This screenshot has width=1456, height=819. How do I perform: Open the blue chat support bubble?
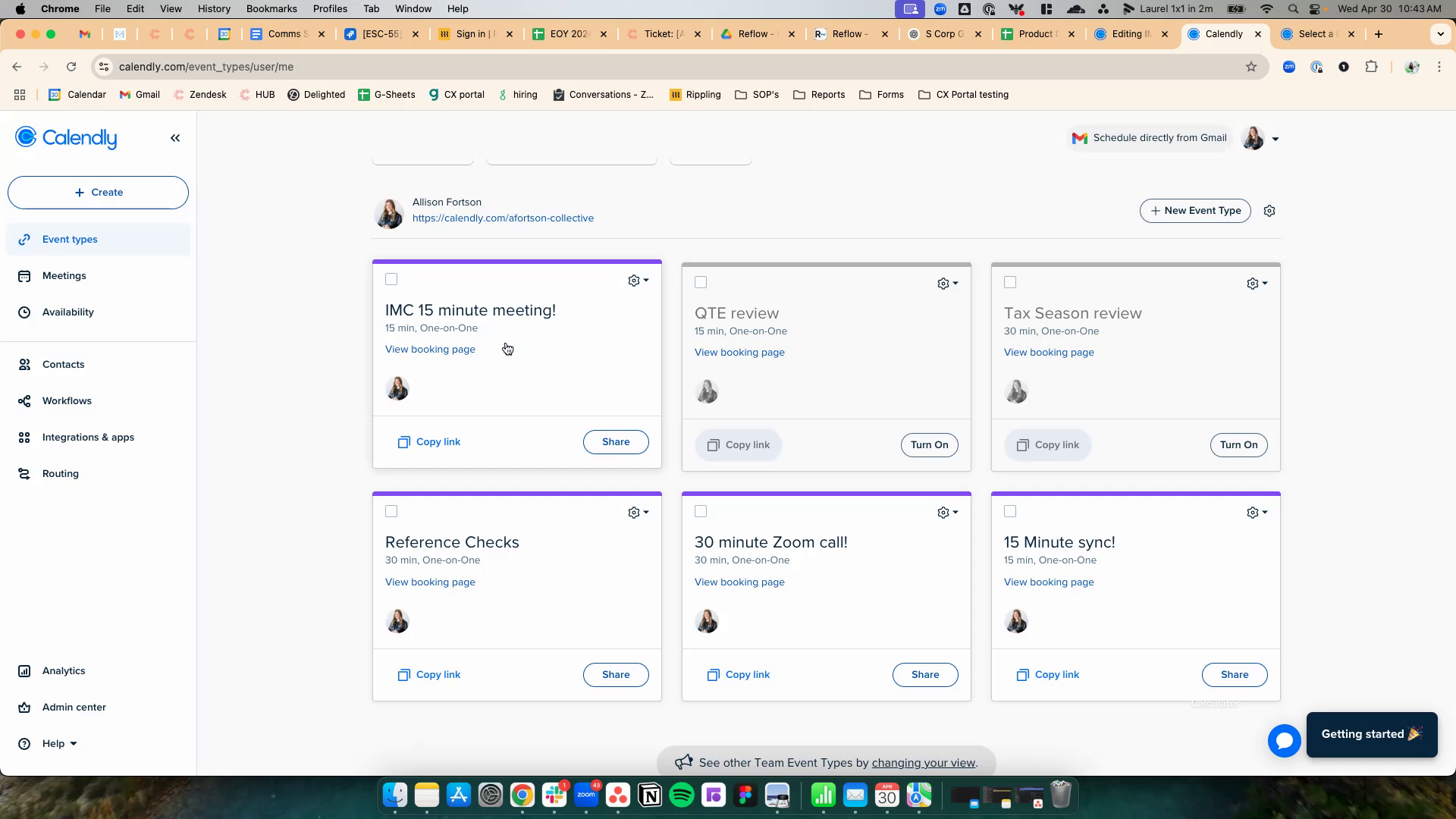pyautogui.click(x=1284, y=741)
